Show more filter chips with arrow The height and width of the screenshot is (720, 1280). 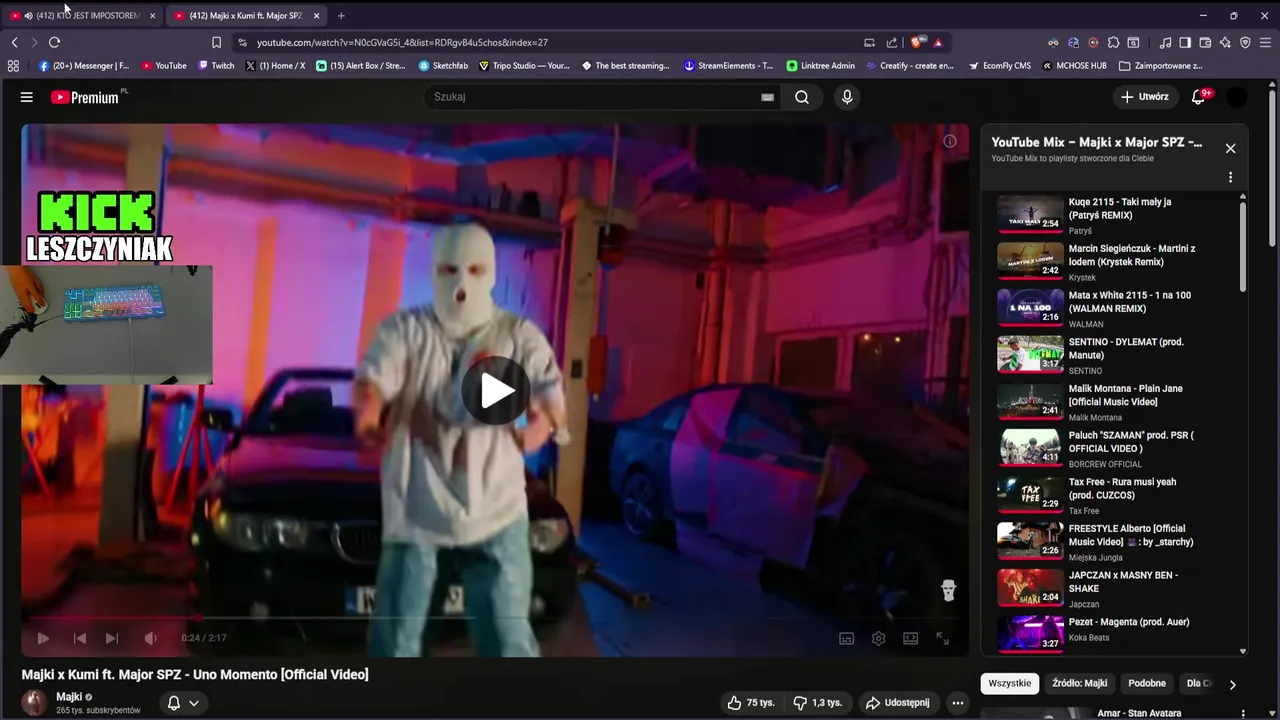point(1232,684)
